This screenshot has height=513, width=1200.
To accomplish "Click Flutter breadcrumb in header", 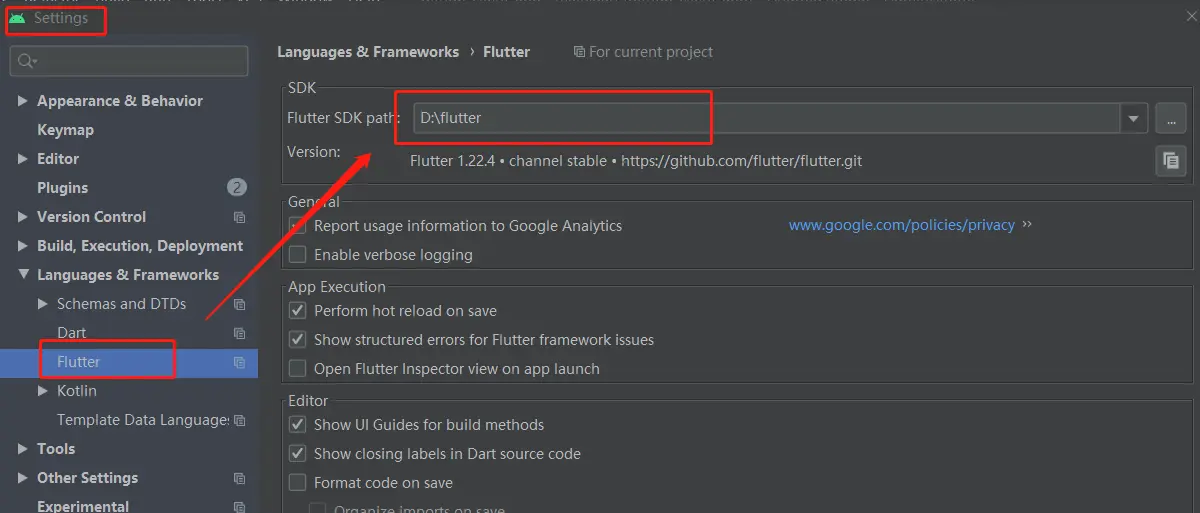I will coord(506,52).
